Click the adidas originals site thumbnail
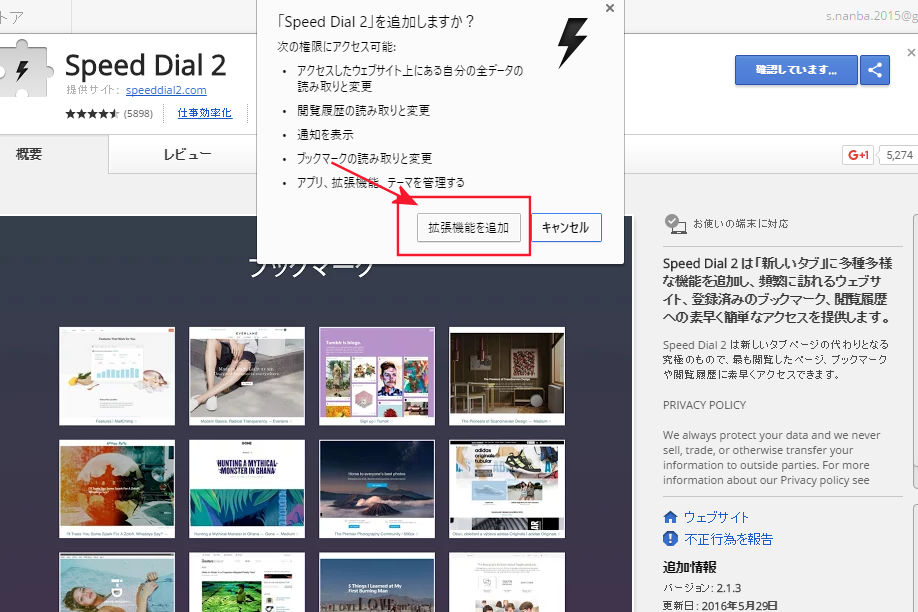Viewport: 918px width, 612px height. (507, 489)
